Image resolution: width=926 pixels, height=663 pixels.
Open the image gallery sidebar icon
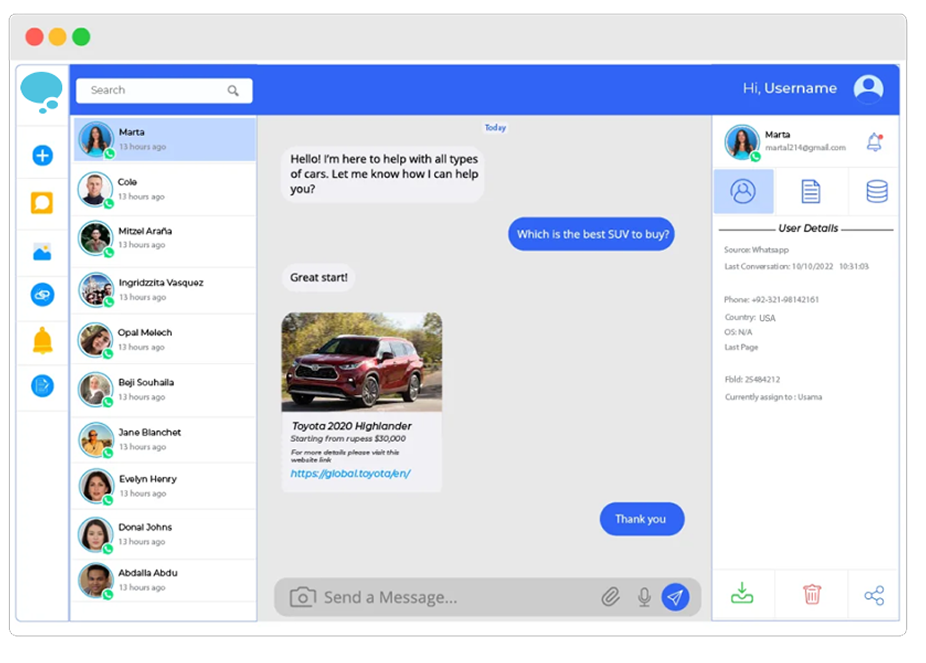click(42, 252)
